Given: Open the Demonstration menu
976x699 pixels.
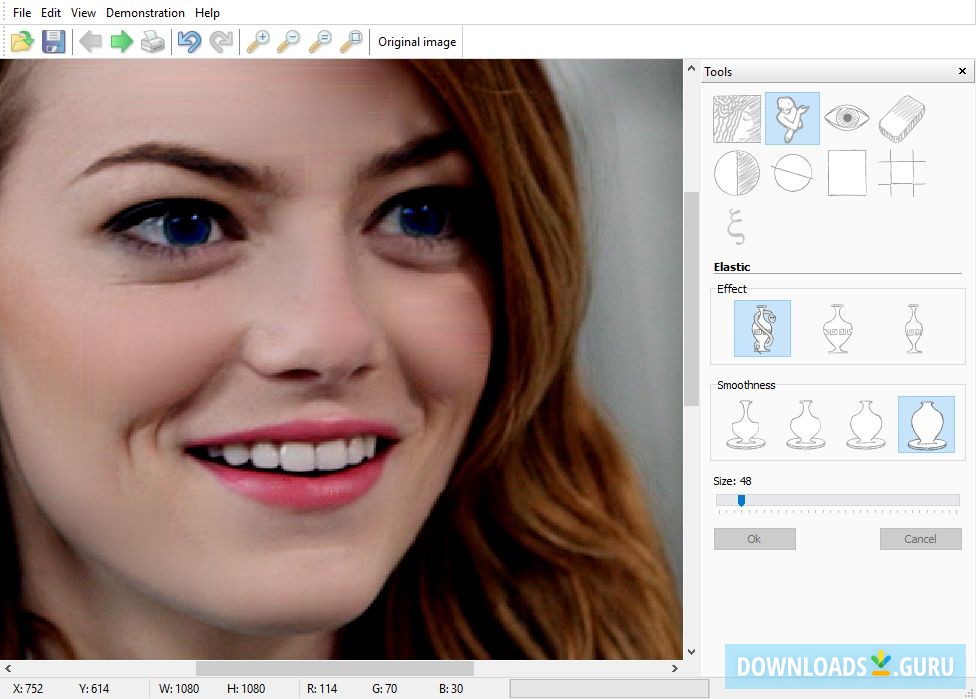Looking at the screenshot, I should tap(145, 13).
